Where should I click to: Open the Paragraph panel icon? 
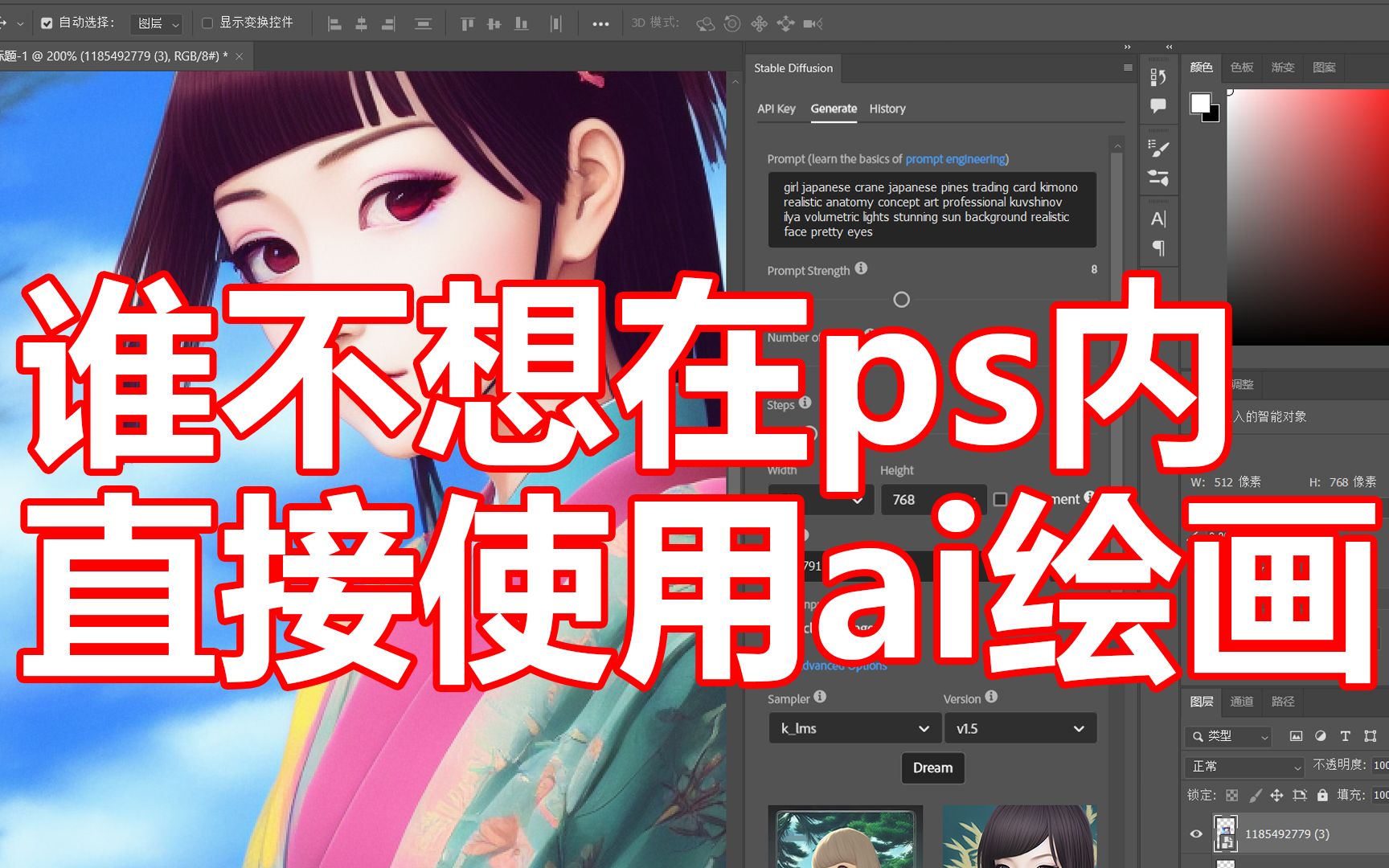pyautogui.click(x=1158, y=248)
